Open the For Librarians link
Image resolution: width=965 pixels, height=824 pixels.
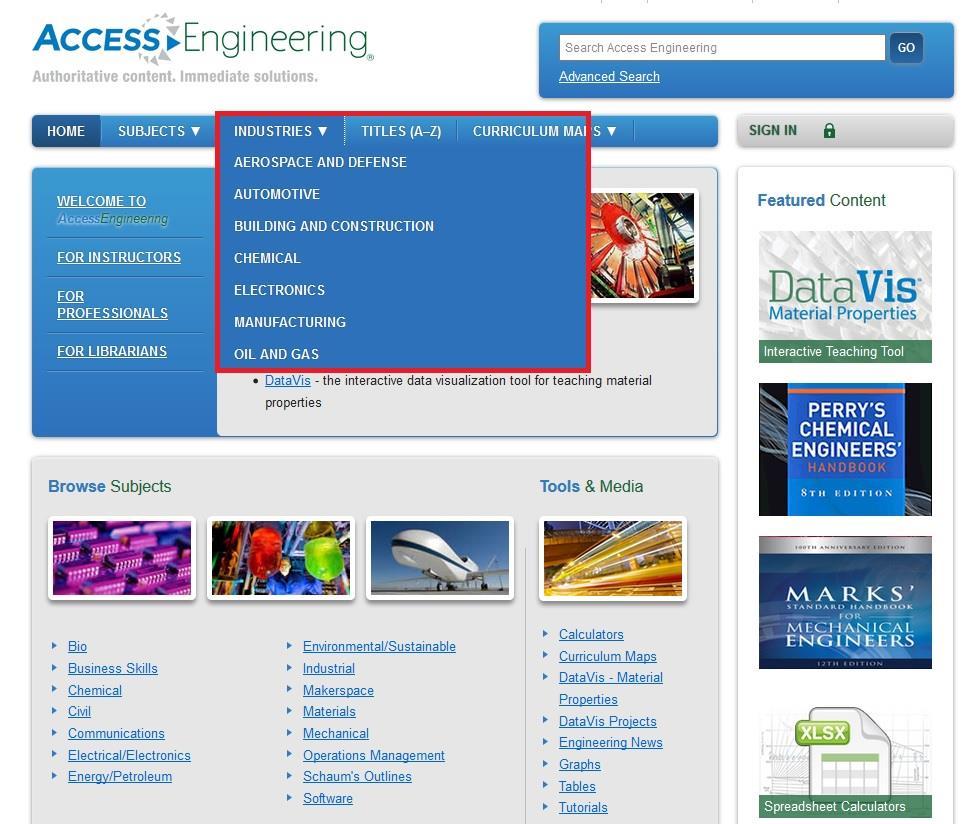112,351
